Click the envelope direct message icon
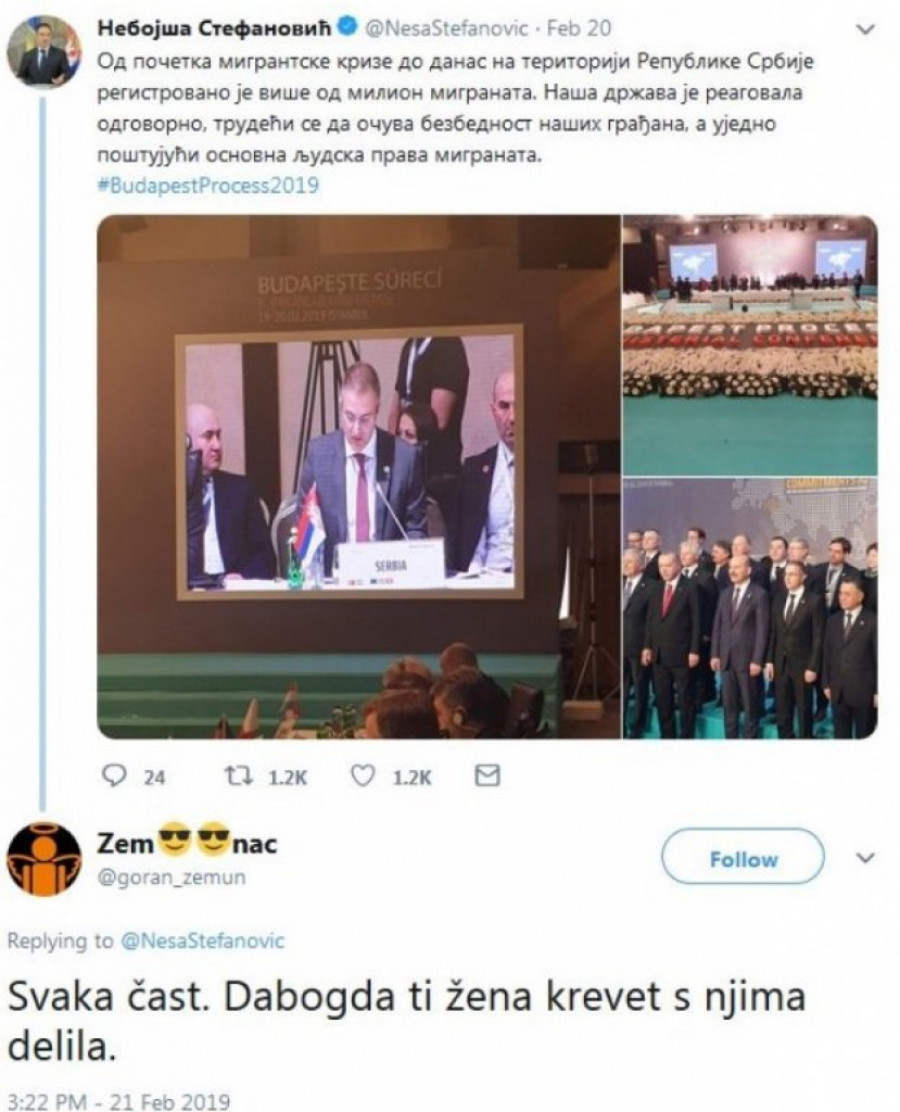 [487, 776]
